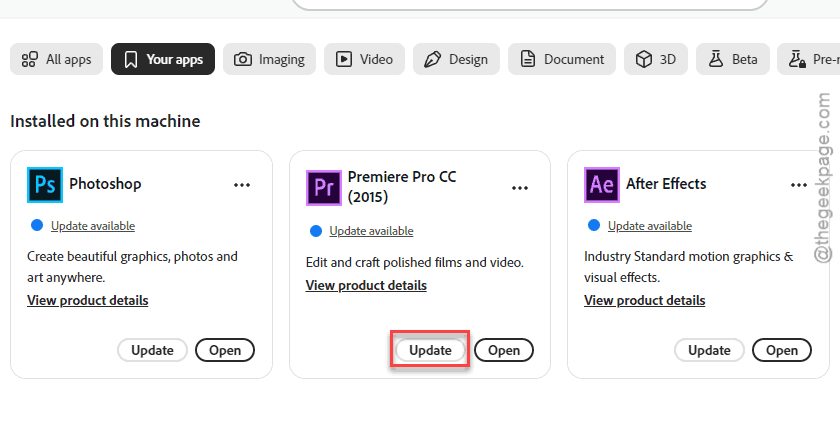Open the Photoshop application

225,350
